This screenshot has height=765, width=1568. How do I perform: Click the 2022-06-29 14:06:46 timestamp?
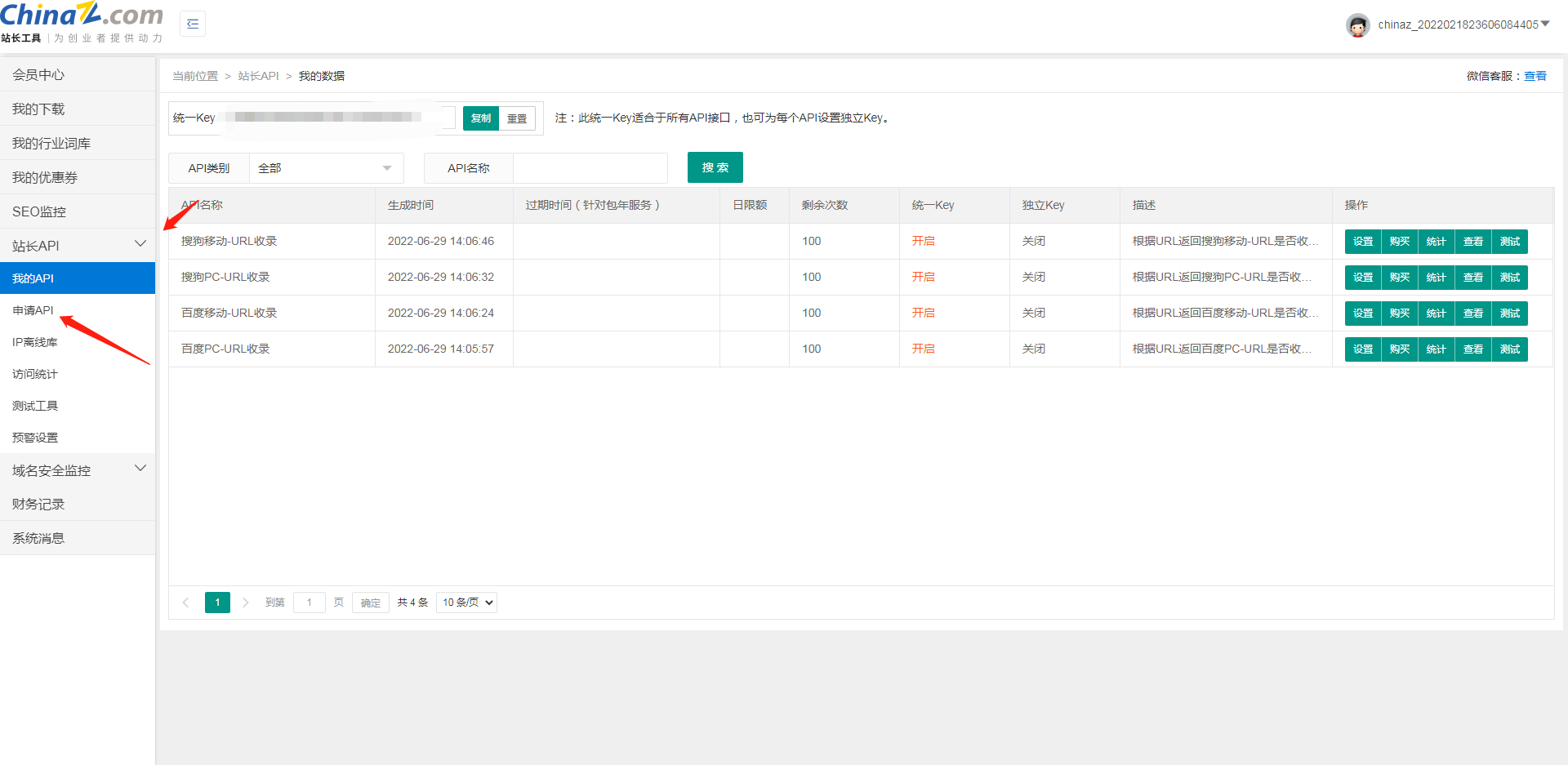(441, 241)
